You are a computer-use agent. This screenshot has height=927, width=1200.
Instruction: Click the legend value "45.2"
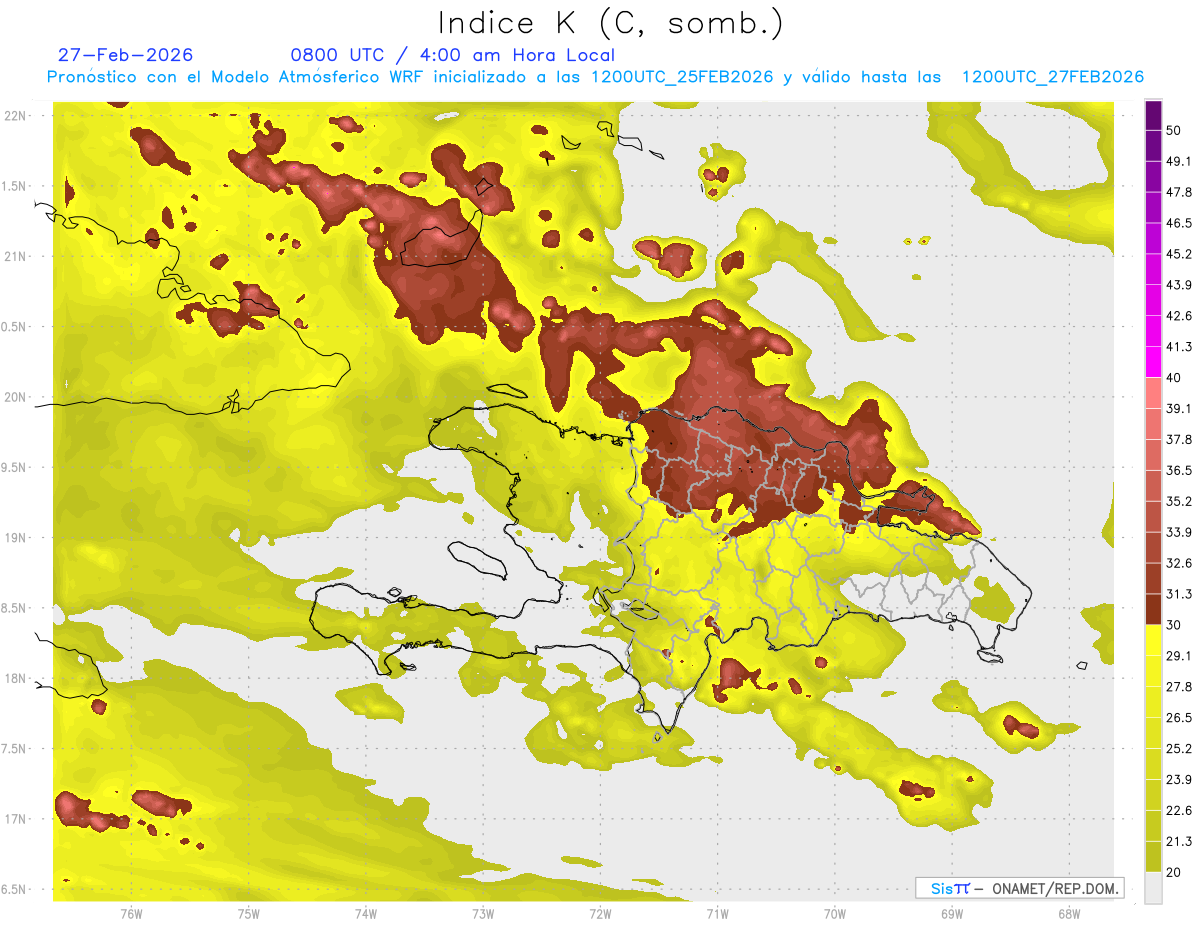(1179, 254)
